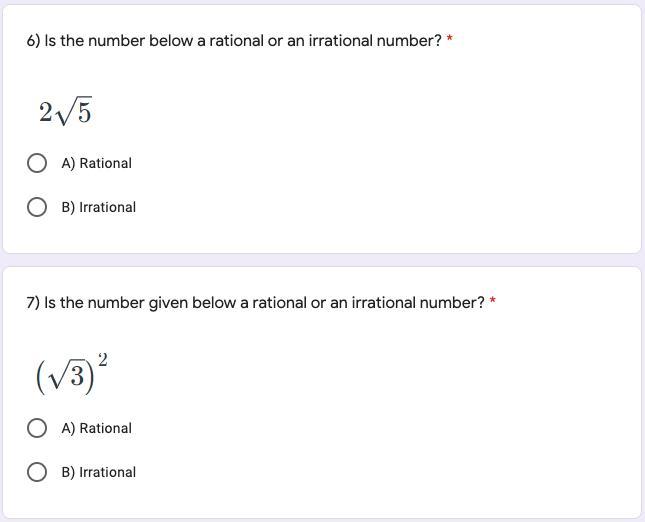Click the red required asterisk on question 7
645x522 pixels.
(493, 301)
